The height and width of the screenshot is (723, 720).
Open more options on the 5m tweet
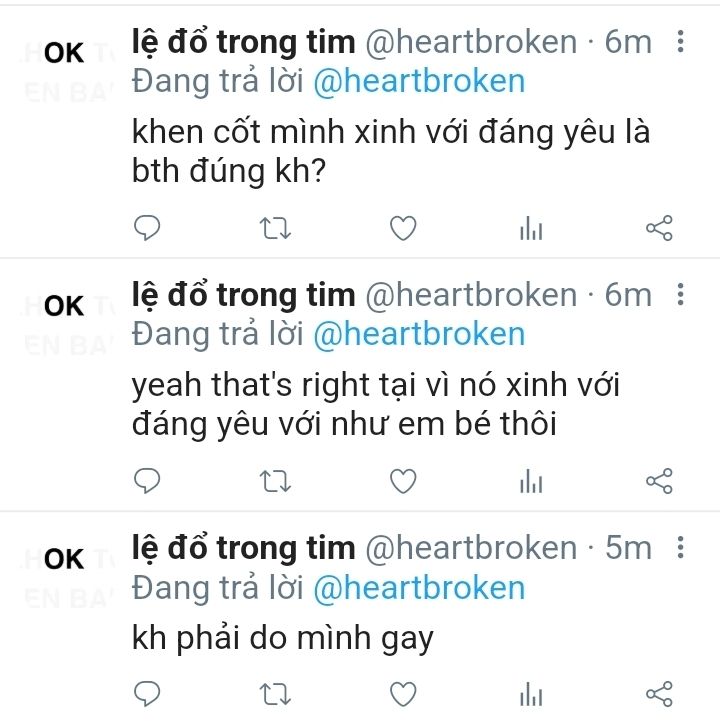pyautogui.click(x=680, y=548)
